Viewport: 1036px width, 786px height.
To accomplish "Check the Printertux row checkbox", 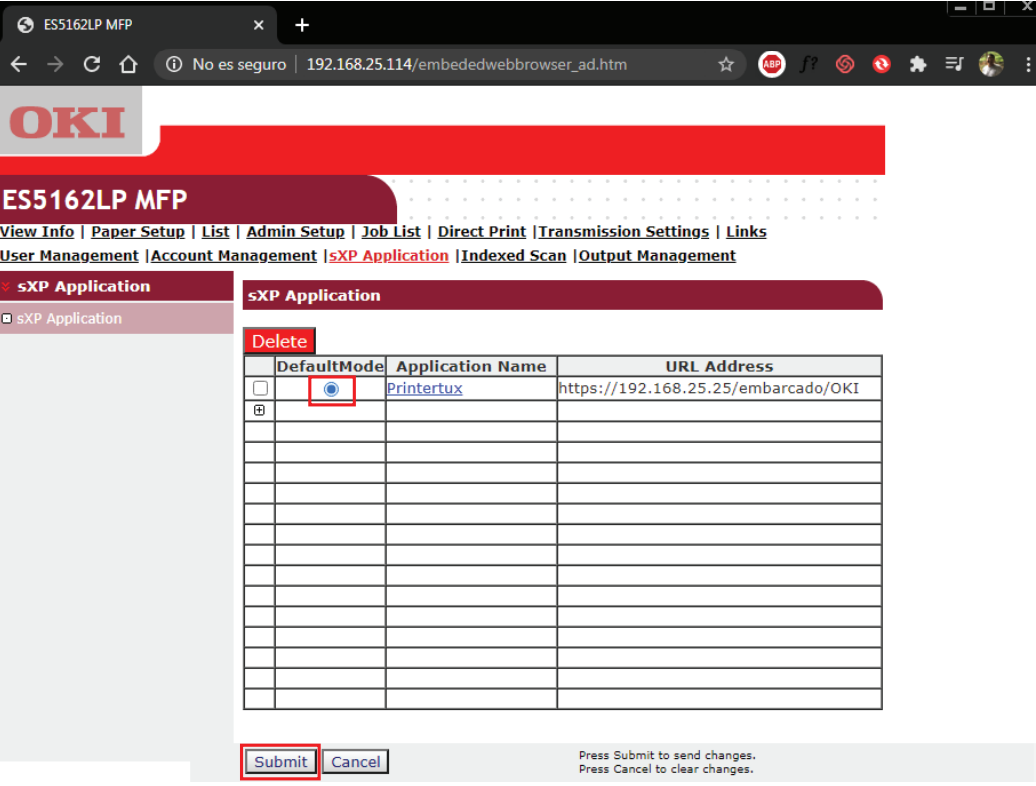I will click(260, 388).
